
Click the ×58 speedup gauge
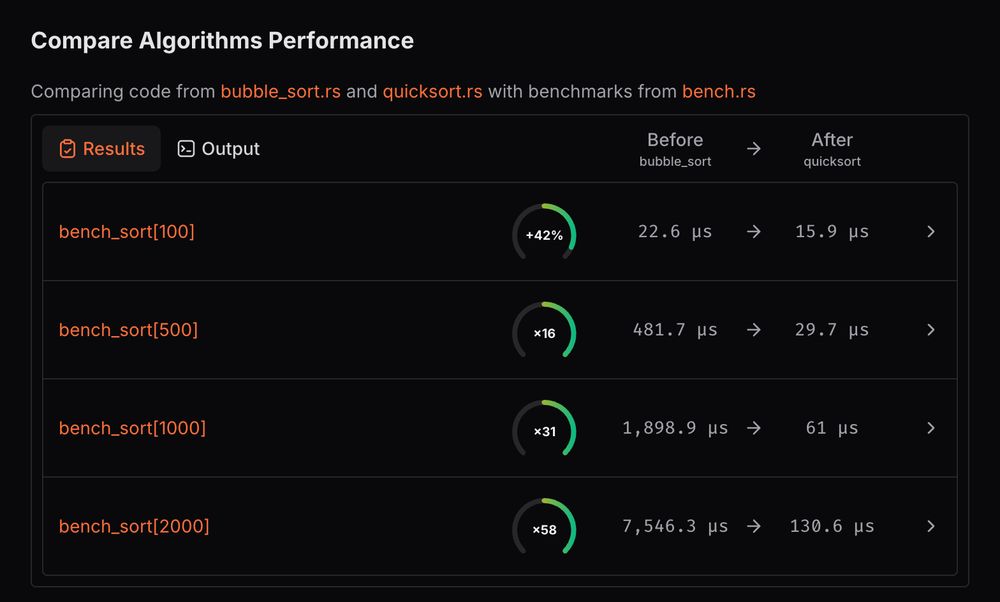544,527
